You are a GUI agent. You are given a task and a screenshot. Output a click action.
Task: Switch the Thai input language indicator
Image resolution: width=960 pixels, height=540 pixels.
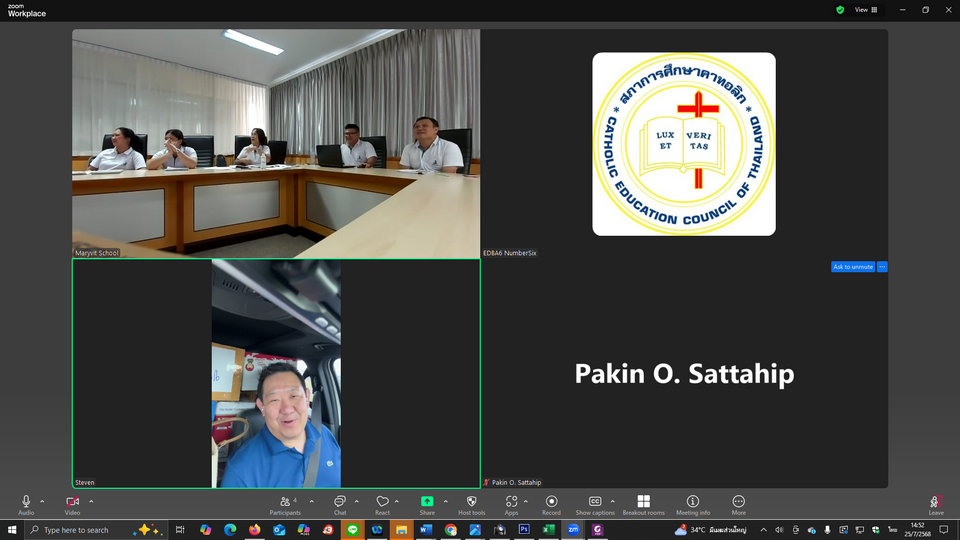(892, 530)
